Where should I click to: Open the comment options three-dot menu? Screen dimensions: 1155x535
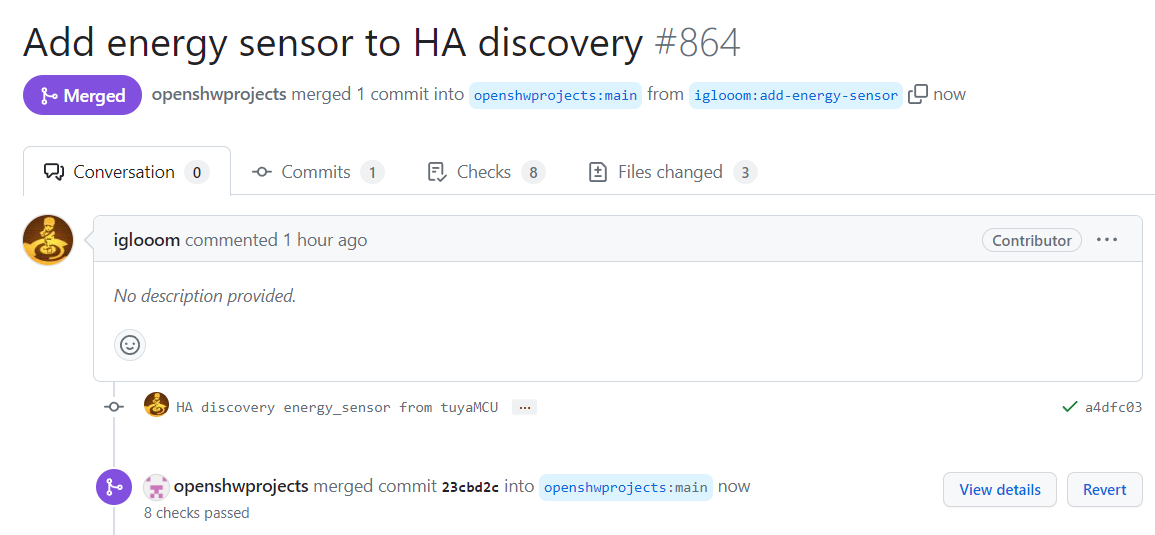[1107, 240]
